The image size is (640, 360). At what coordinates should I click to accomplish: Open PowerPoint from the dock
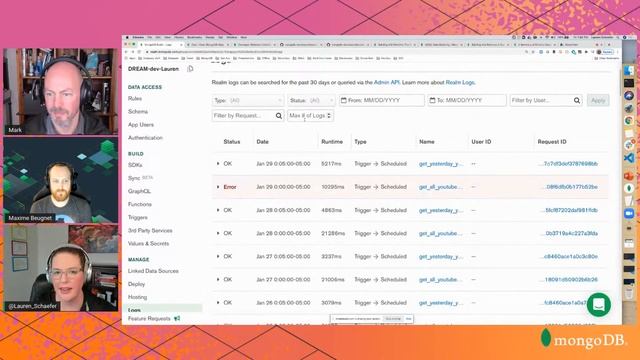tap(629, 176)
